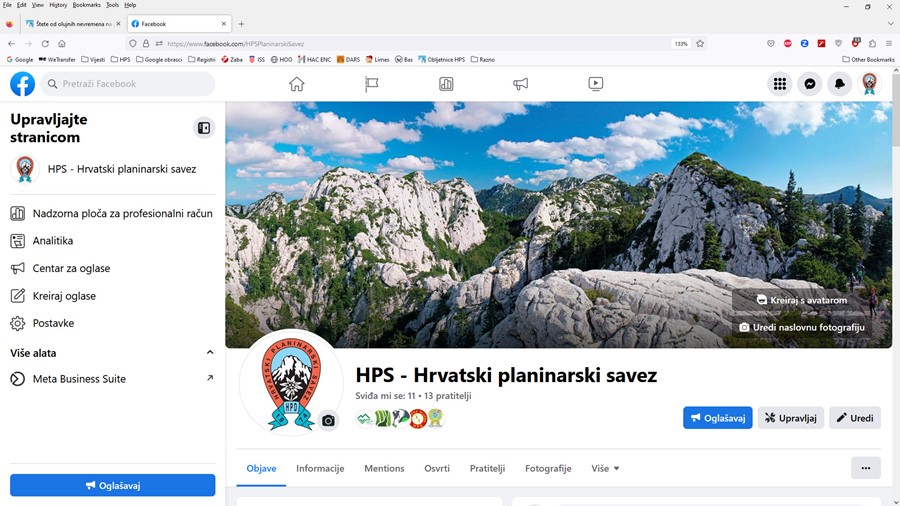Switch to the Mentions tab
The height and width of the screenshot is (506, 900).
point(384,469)
